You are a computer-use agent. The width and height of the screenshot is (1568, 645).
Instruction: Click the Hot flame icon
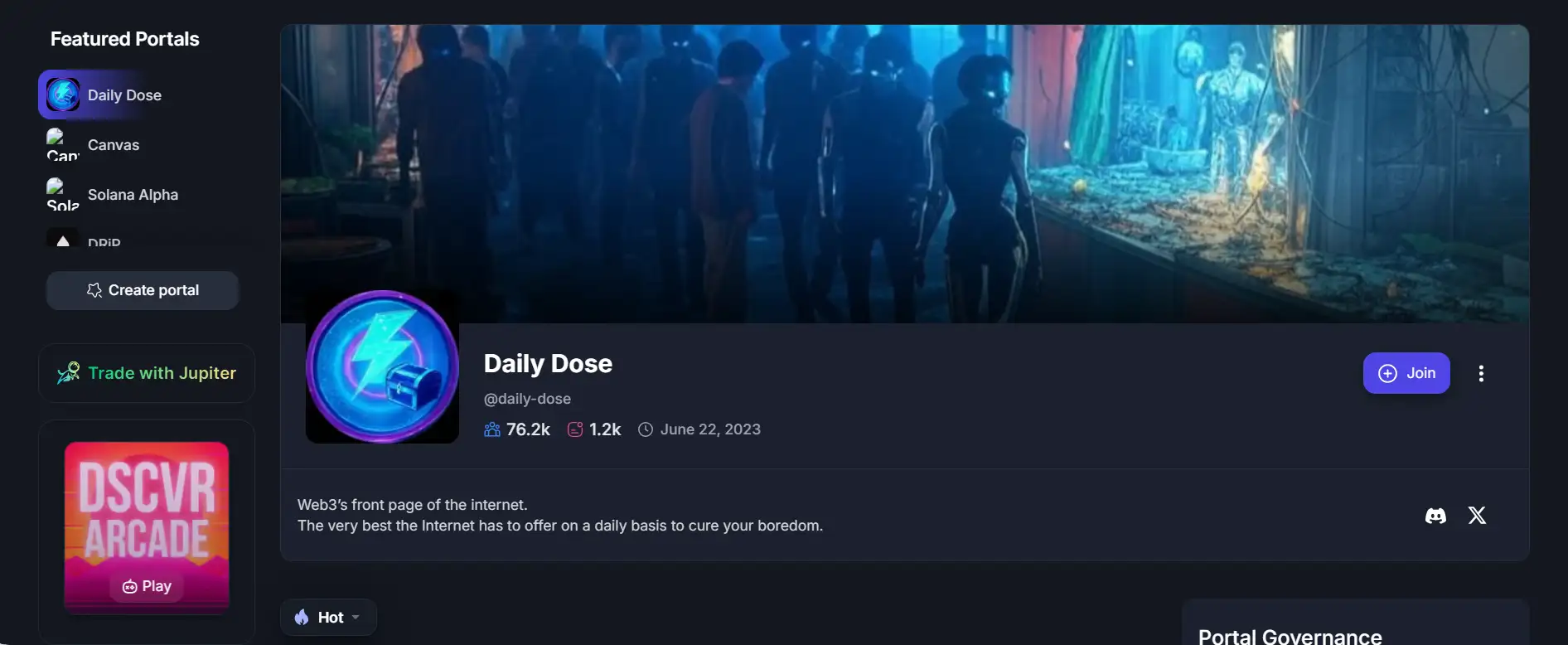tap(302, 618)
